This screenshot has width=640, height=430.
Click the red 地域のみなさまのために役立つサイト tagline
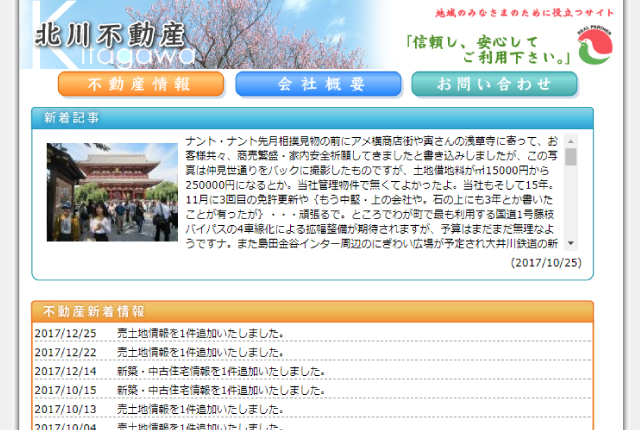[524, 13]
